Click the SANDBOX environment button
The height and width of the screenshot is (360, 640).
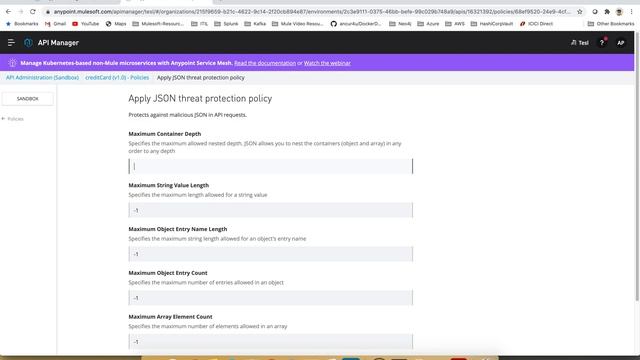pos(28,99)
